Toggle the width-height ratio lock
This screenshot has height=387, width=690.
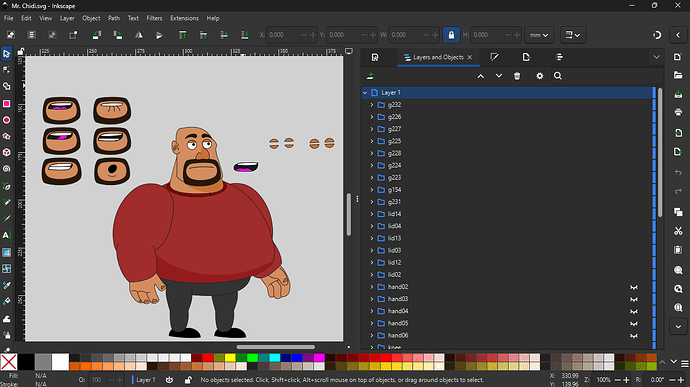click(451, 35)
